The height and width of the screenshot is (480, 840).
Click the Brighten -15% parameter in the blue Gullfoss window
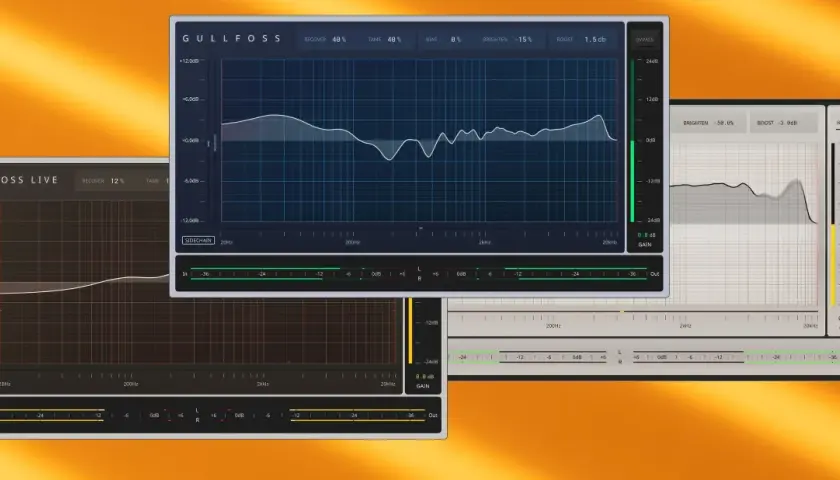(x=507, y=40)
